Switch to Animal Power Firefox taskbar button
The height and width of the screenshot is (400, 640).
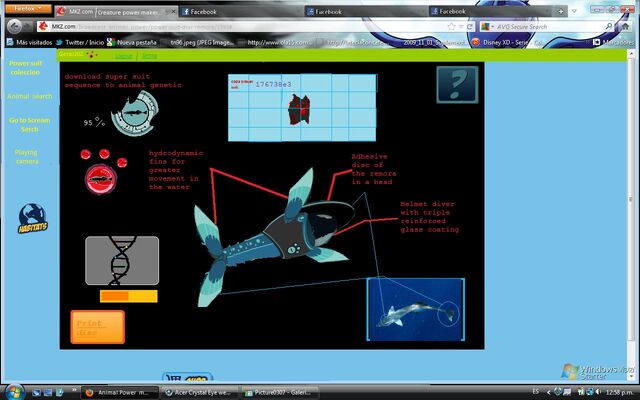click(119, 393)
